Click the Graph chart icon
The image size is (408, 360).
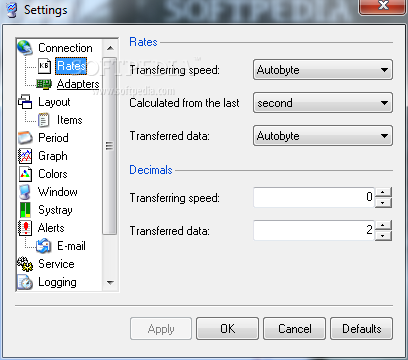click(x=25, y=156)
